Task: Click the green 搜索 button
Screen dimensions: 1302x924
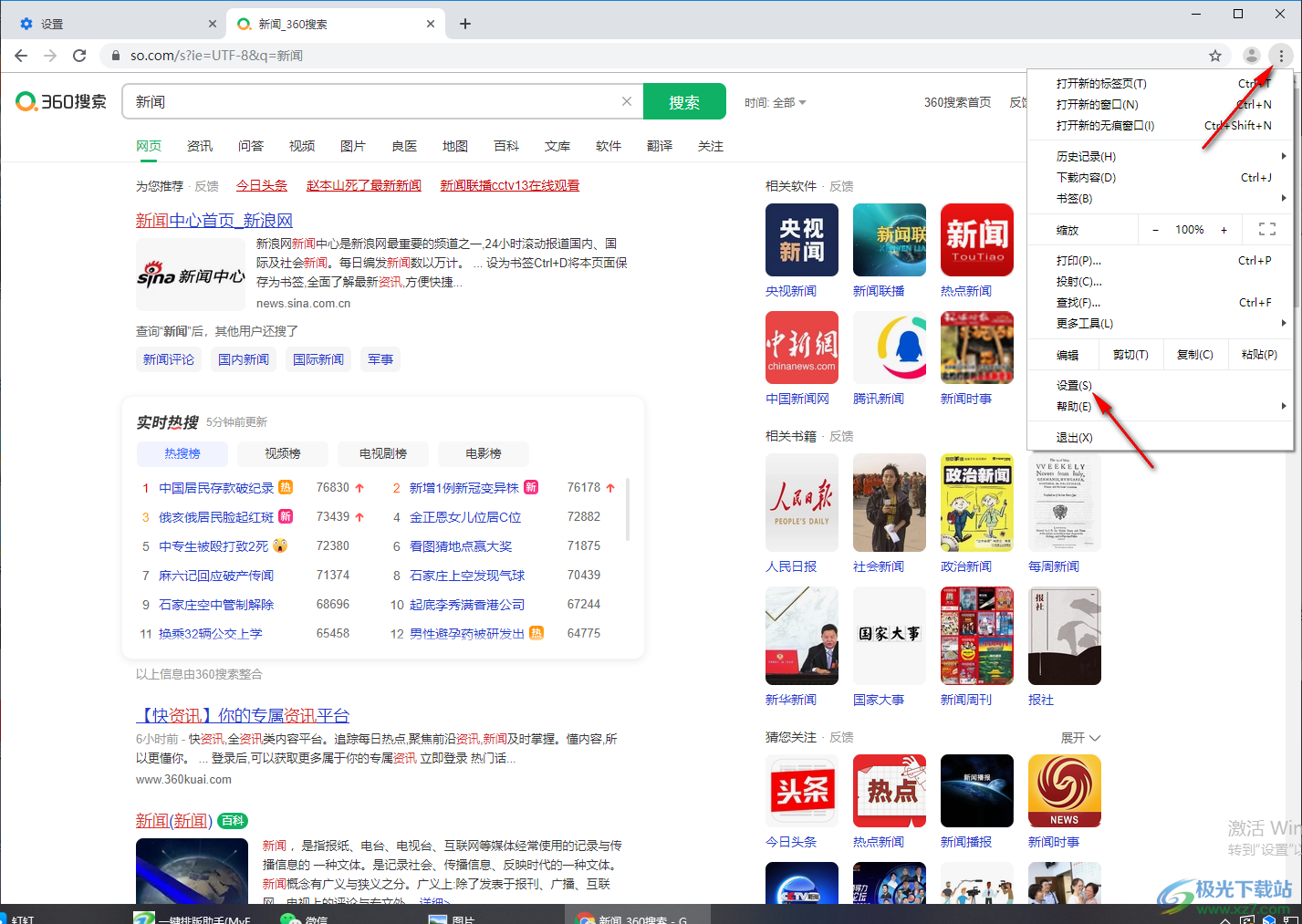Action: click(684, 101)
